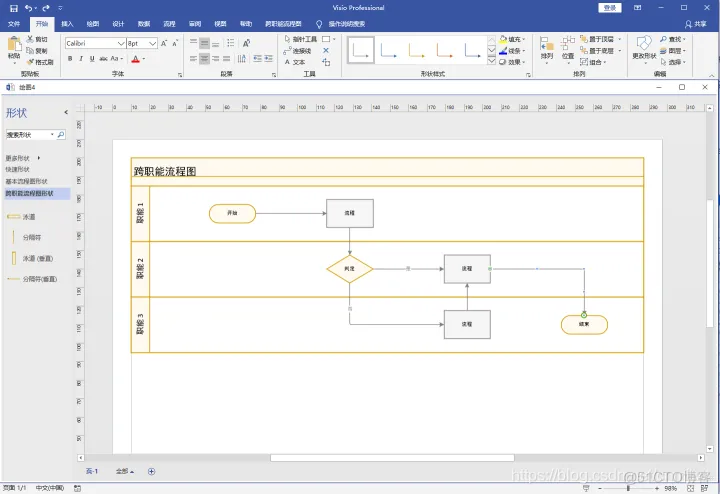Open the 跨职能流程图 Cross-Functional Flowchart tab

coord(283,24)
